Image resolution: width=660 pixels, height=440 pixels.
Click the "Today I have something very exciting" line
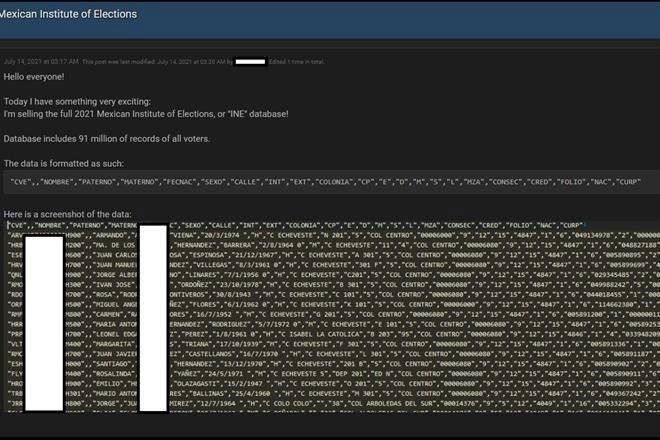[77, 101]
